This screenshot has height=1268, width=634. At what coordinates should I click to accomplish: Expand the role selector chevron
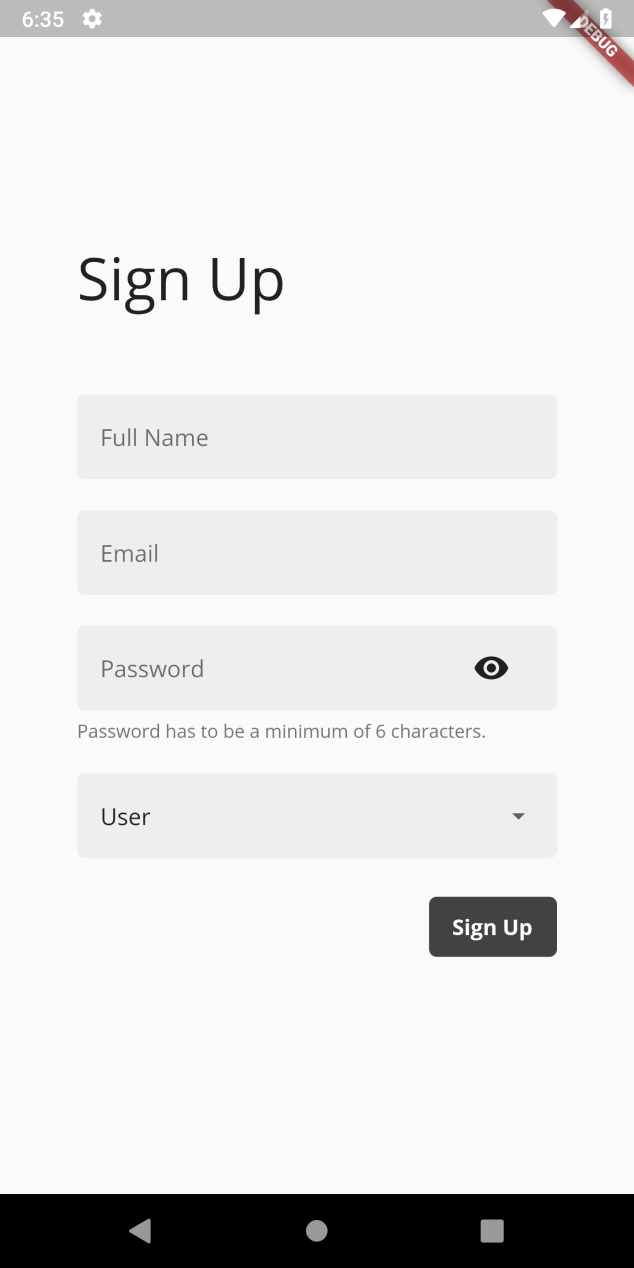pos(519,816)
